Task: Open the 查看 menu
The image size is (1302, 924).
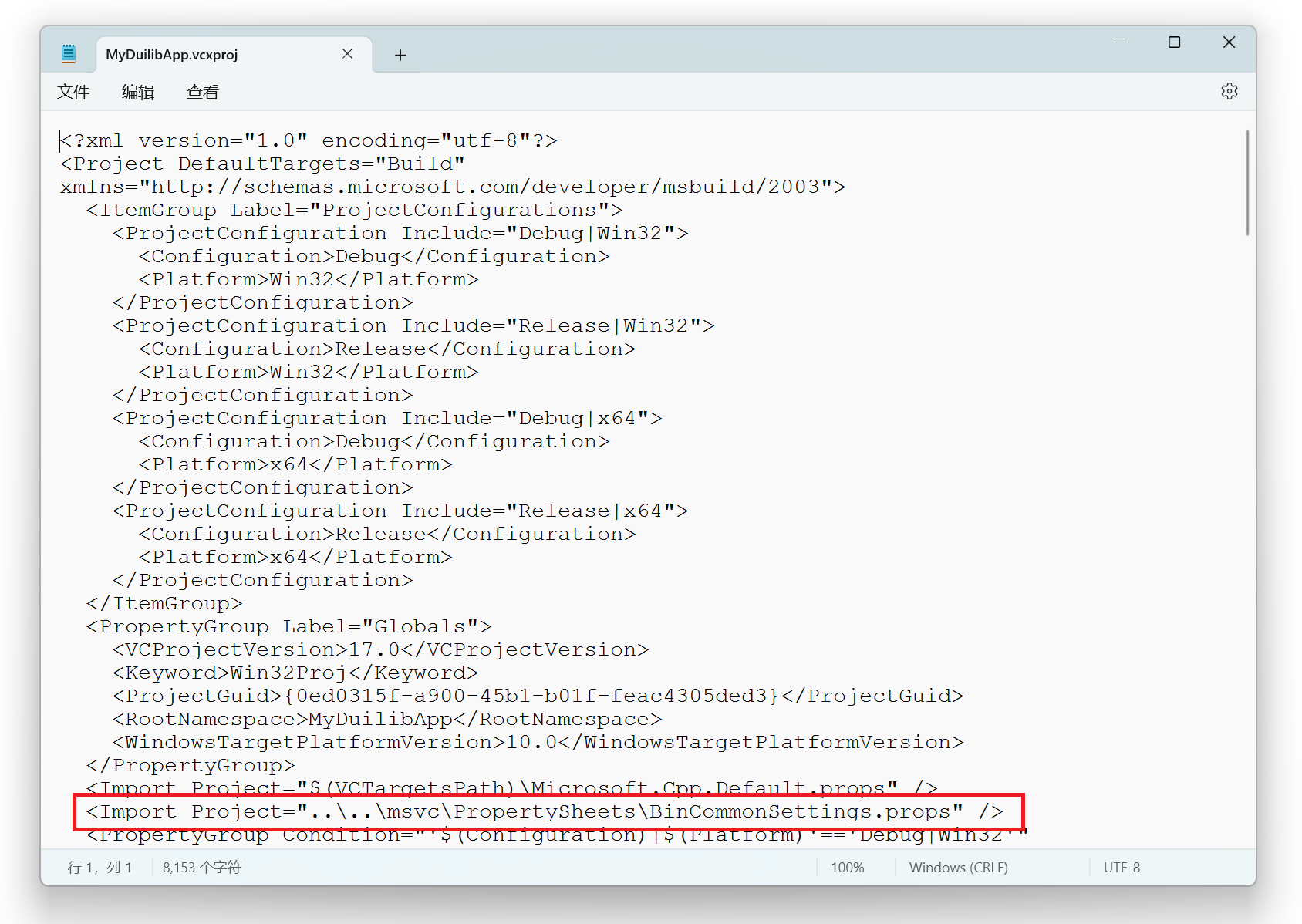Action: (x=203, y=92)
